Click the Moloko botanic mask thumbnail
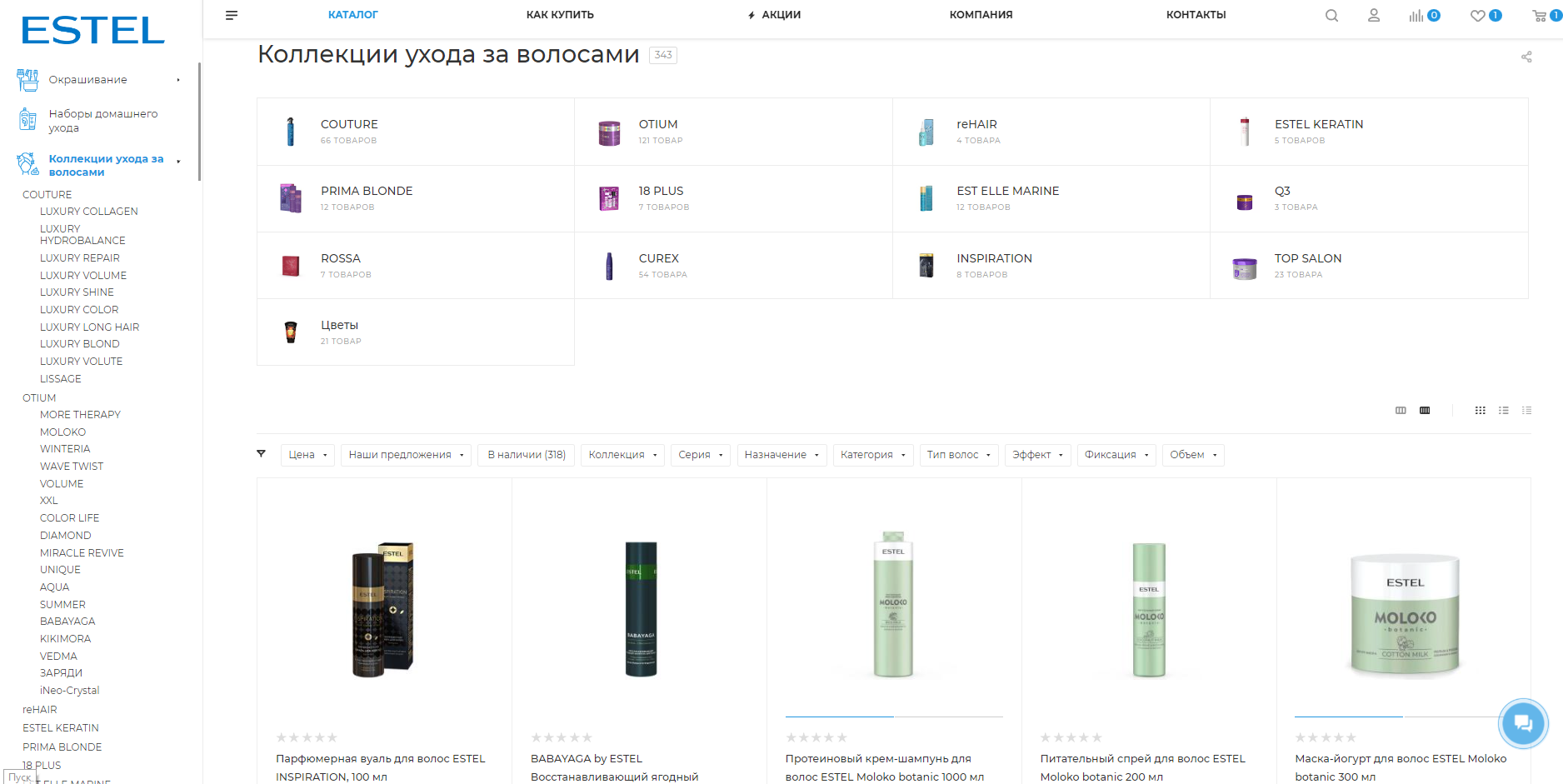The image size is (1563, 784). 1405,615
